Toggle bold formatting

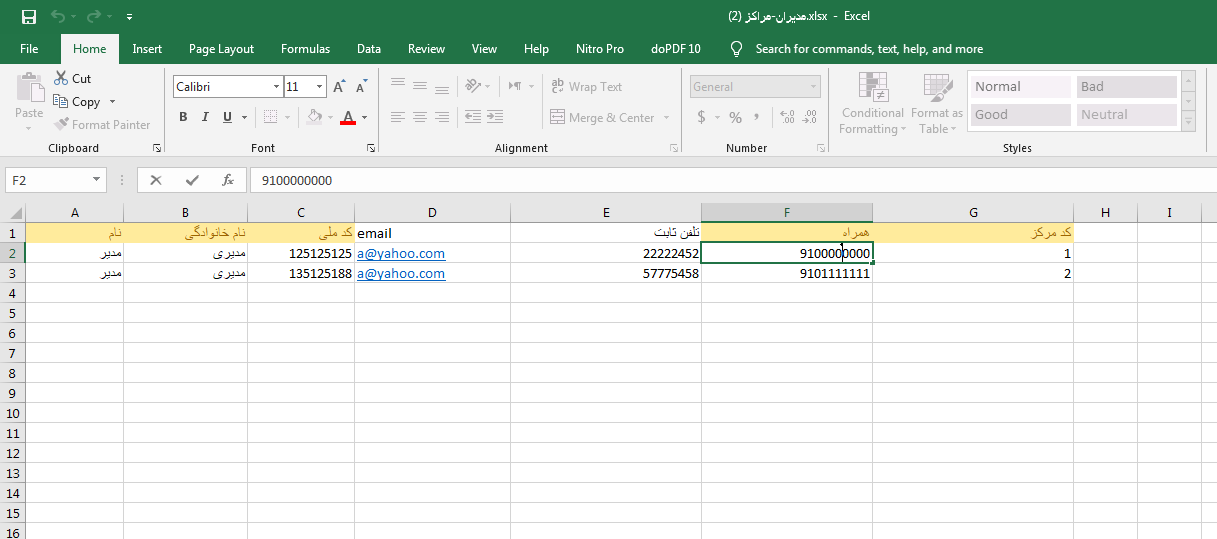point(183,117)
